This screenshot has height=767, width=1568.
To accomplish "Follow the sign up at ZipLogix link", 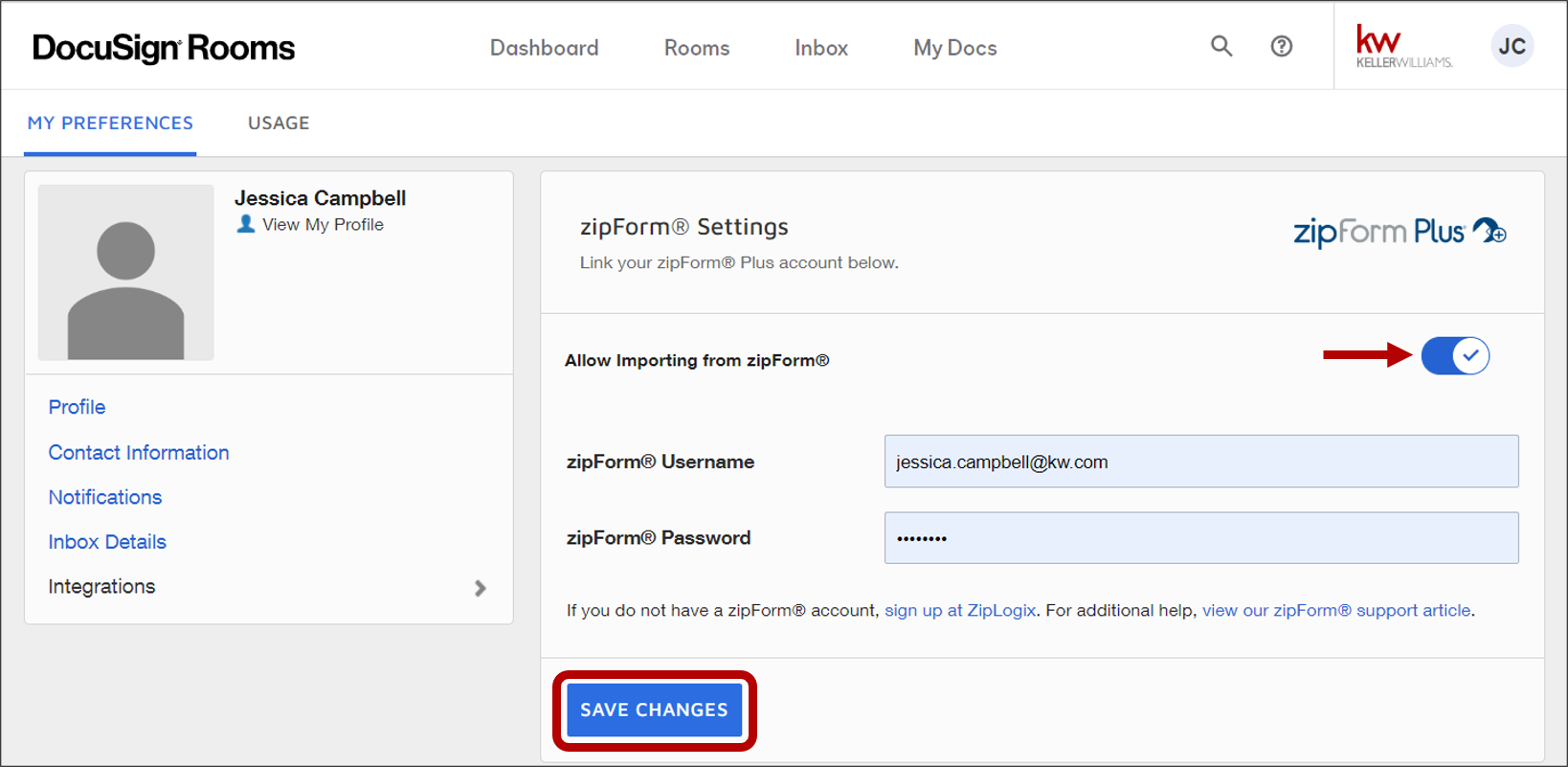I will (x=960, y=610).
